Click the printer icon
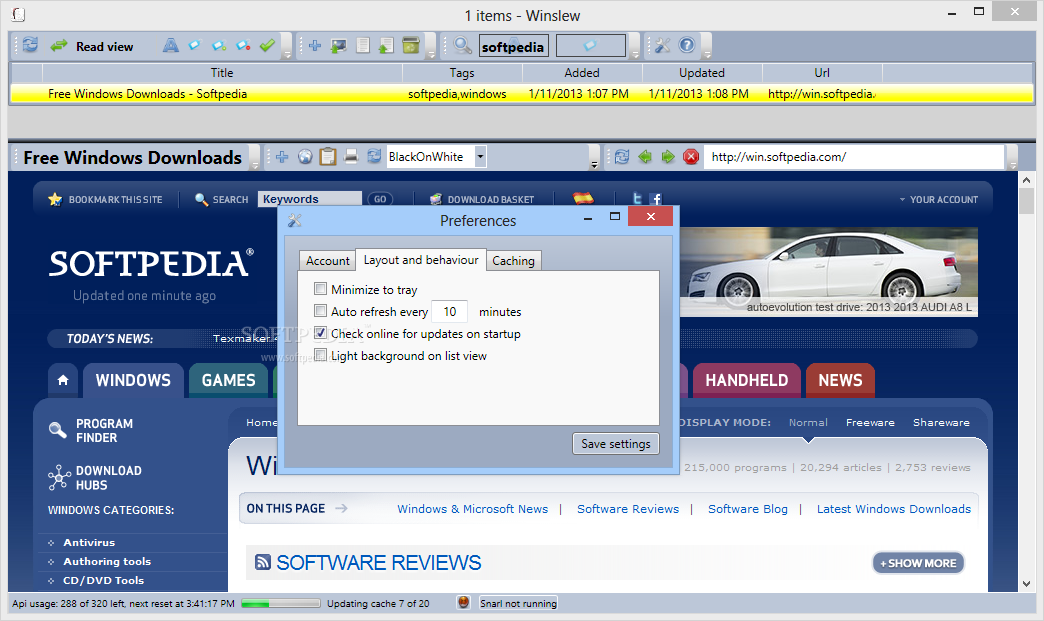1044x621 pixels. pyautogui.click(x=351, y=157)
